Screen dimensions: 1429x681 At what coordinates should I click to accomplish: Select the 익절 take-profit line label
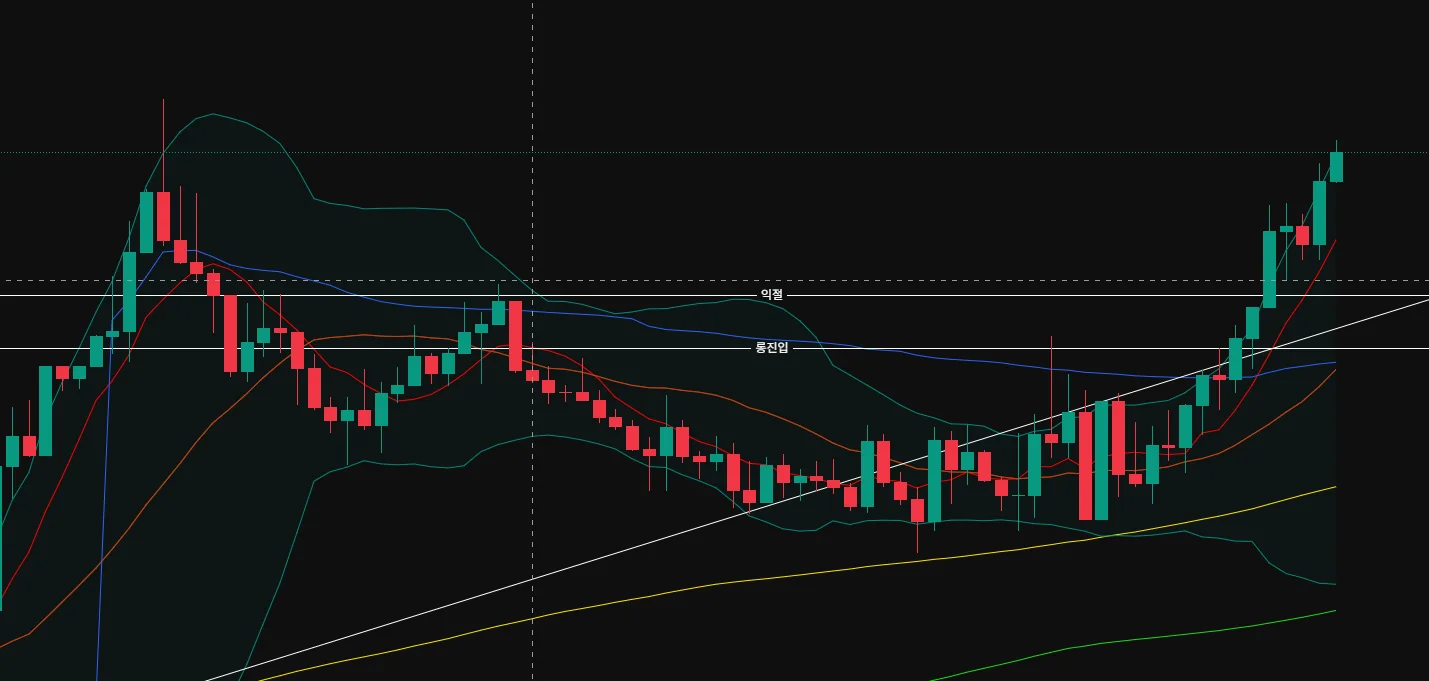pos(772,295)
